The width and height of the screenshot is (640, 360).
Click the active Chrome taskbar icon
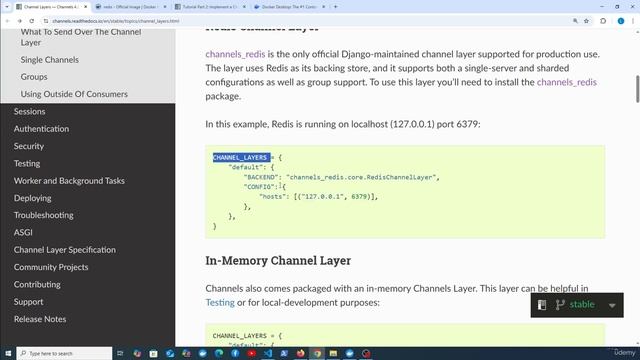(x=317, y=353)
